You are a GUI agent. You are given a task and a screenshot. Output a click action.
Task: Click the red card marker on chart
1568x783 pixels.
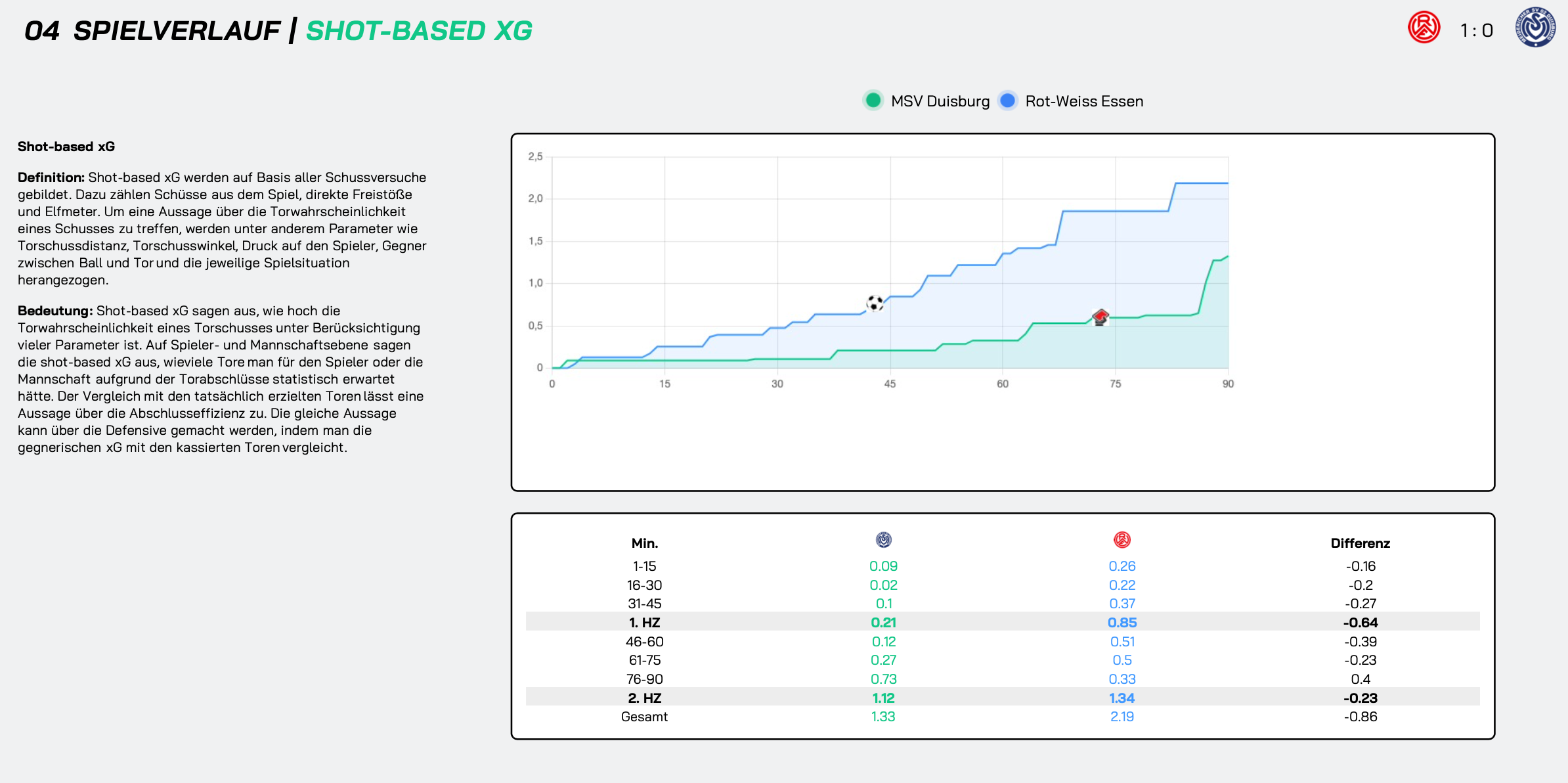click(1100, 317)
